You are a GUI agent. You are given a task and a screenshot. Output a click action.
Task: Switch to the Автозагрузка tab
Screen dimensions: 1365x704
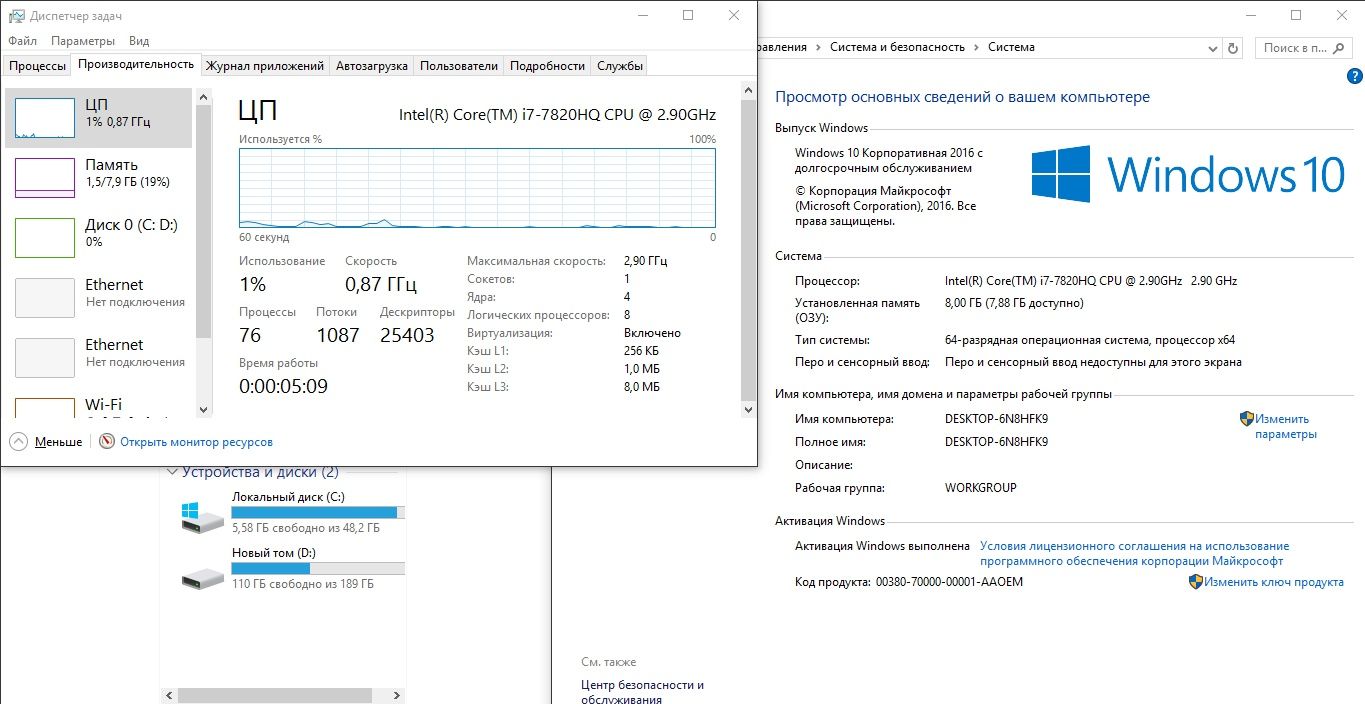pyautogui.click(x=372, y=66)
